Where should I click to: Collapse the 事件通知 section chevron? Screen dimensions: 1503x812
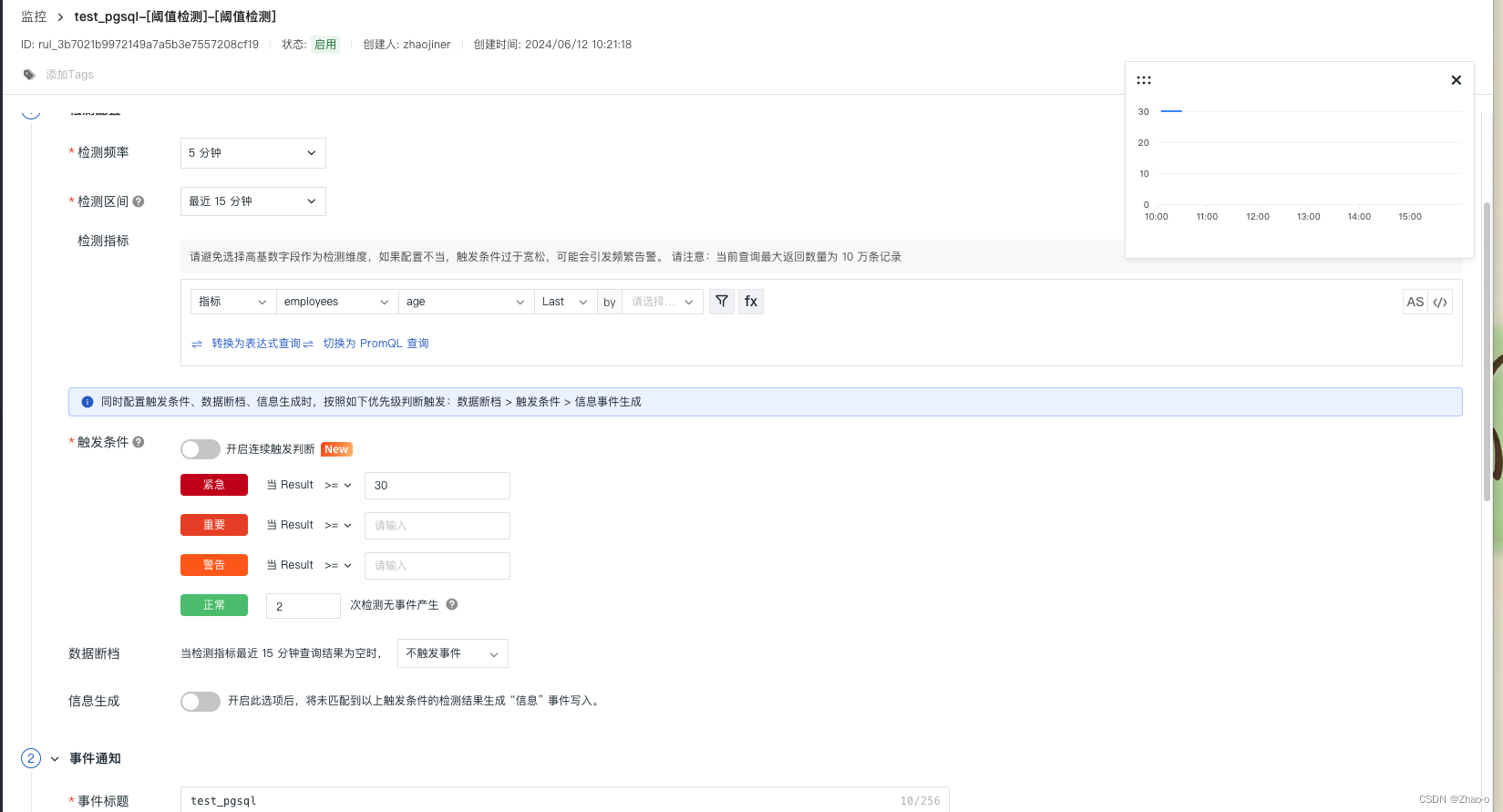55,758
